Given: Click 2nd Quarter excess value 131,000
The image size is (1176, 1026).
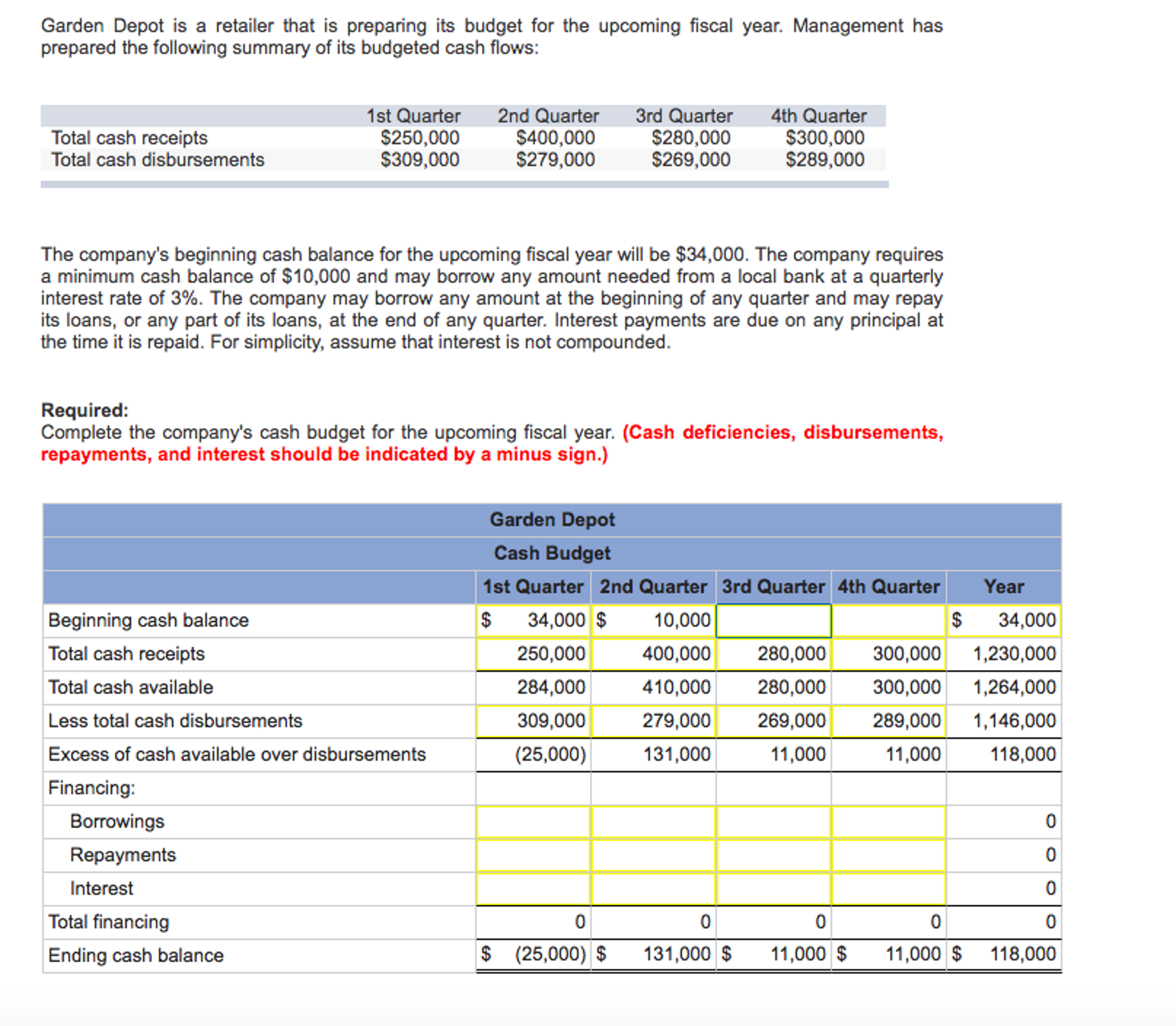Looking at the screenshot, I should coord(677,754).
